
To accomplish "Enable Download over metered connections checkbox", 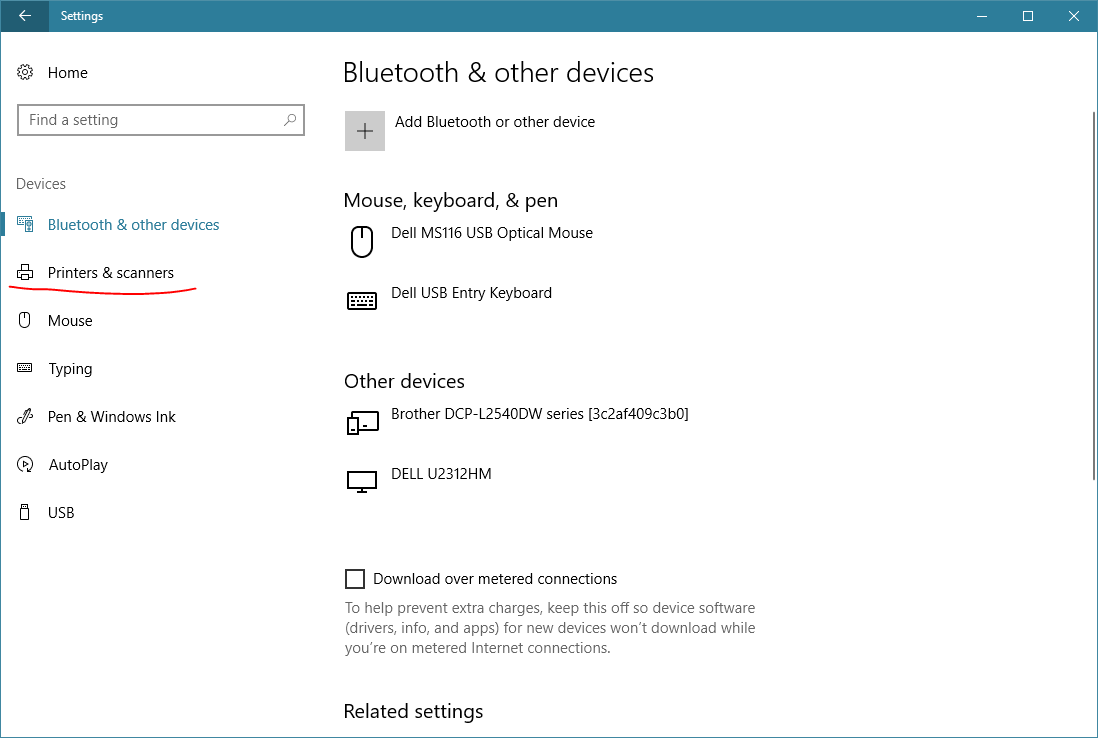I will [x=355, y=579].
